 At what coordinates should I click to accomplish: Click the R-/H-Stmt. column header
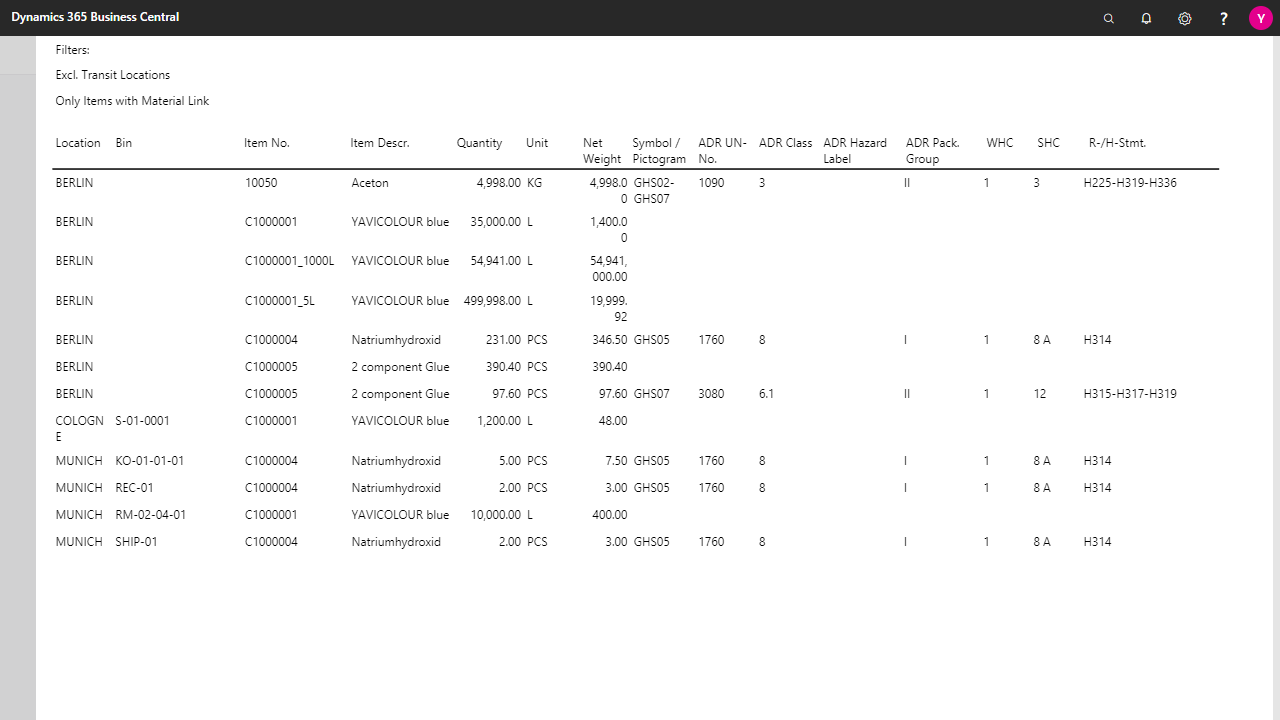(x=1117, y=143)
